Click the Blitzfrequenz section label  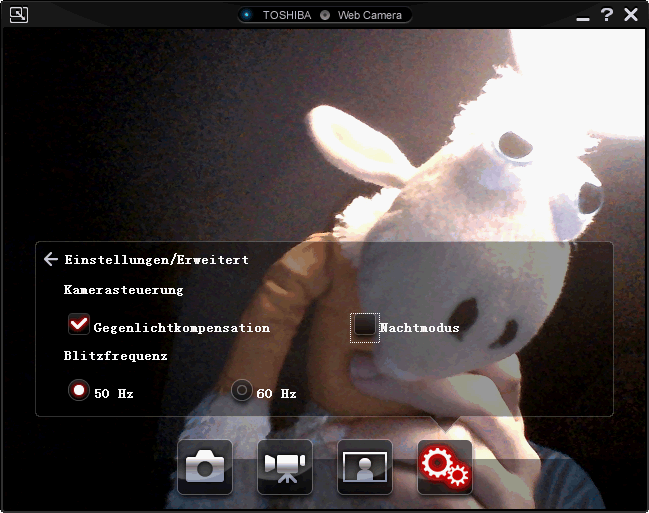coord(115,356)
